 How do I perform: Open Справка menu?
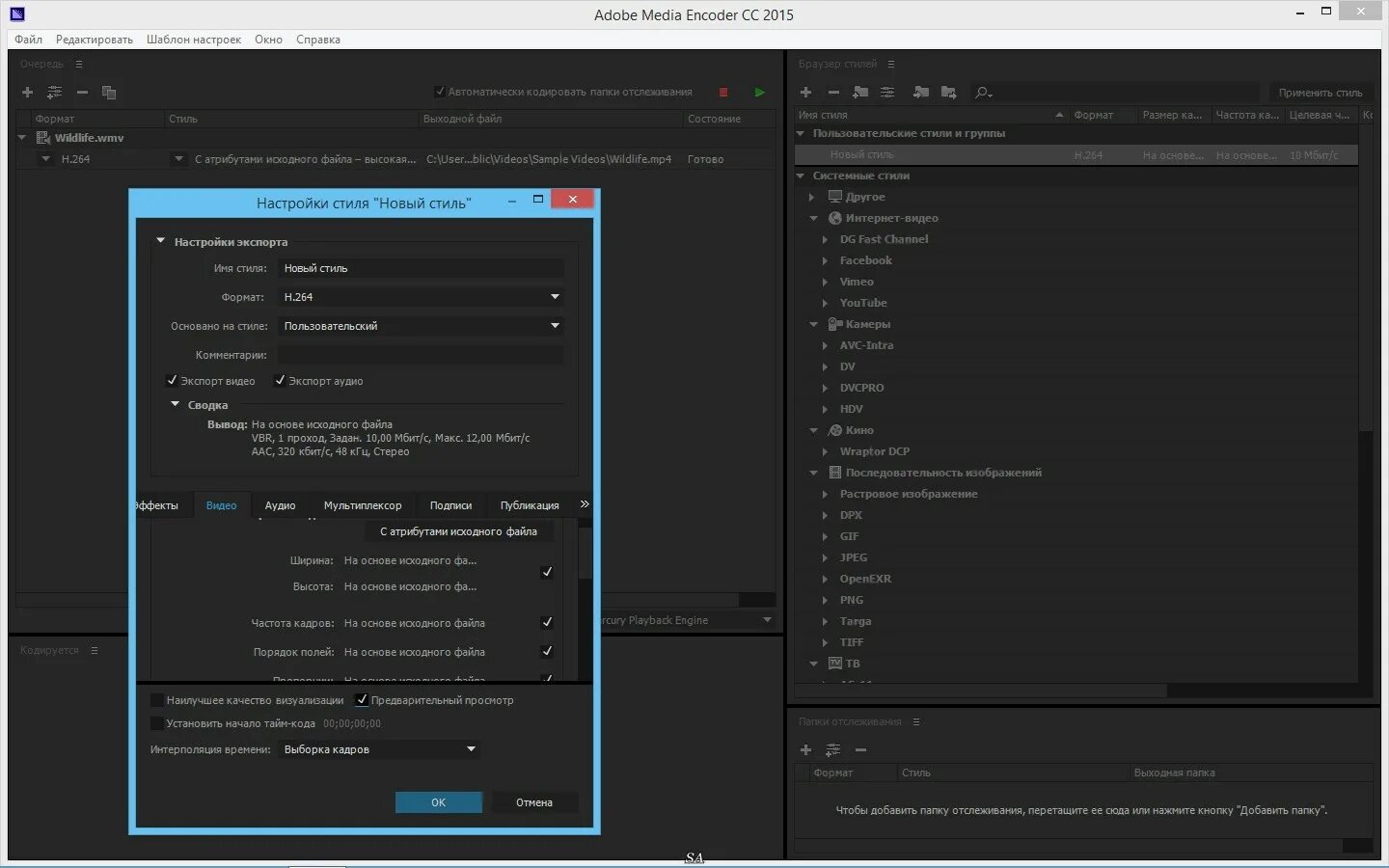(318, 40)
